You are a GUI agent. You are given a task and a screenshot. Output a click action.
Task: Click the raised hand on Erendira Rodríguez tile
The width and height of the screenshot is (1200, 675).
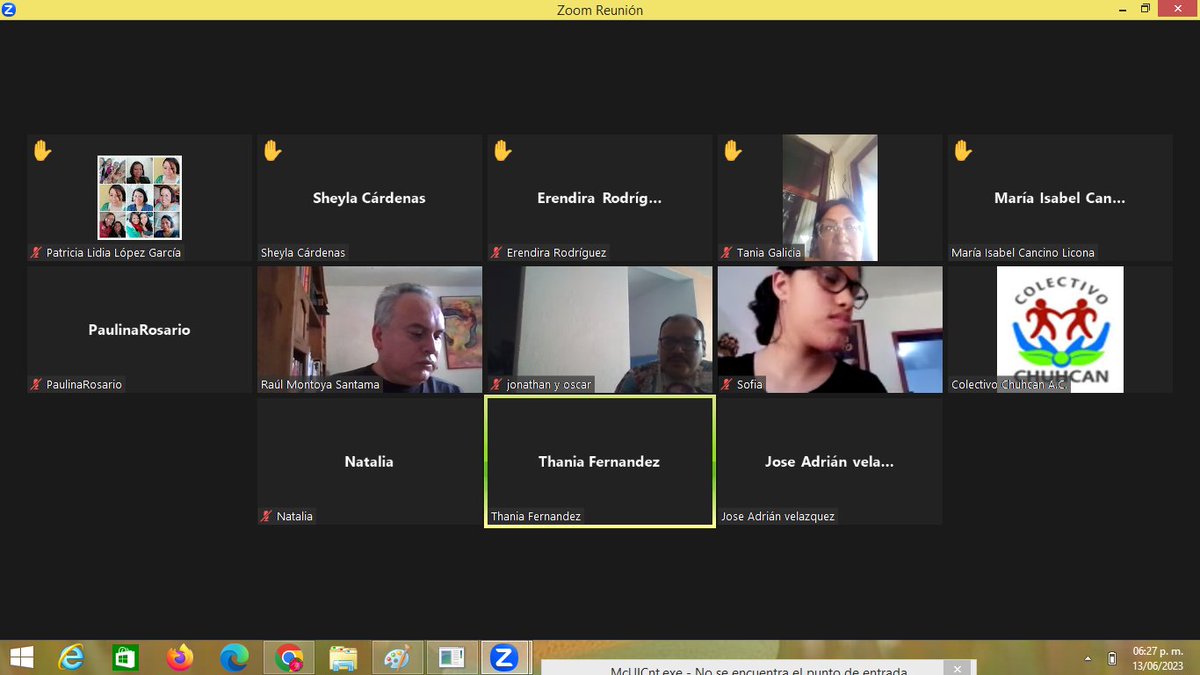click(x=502, y=150)
